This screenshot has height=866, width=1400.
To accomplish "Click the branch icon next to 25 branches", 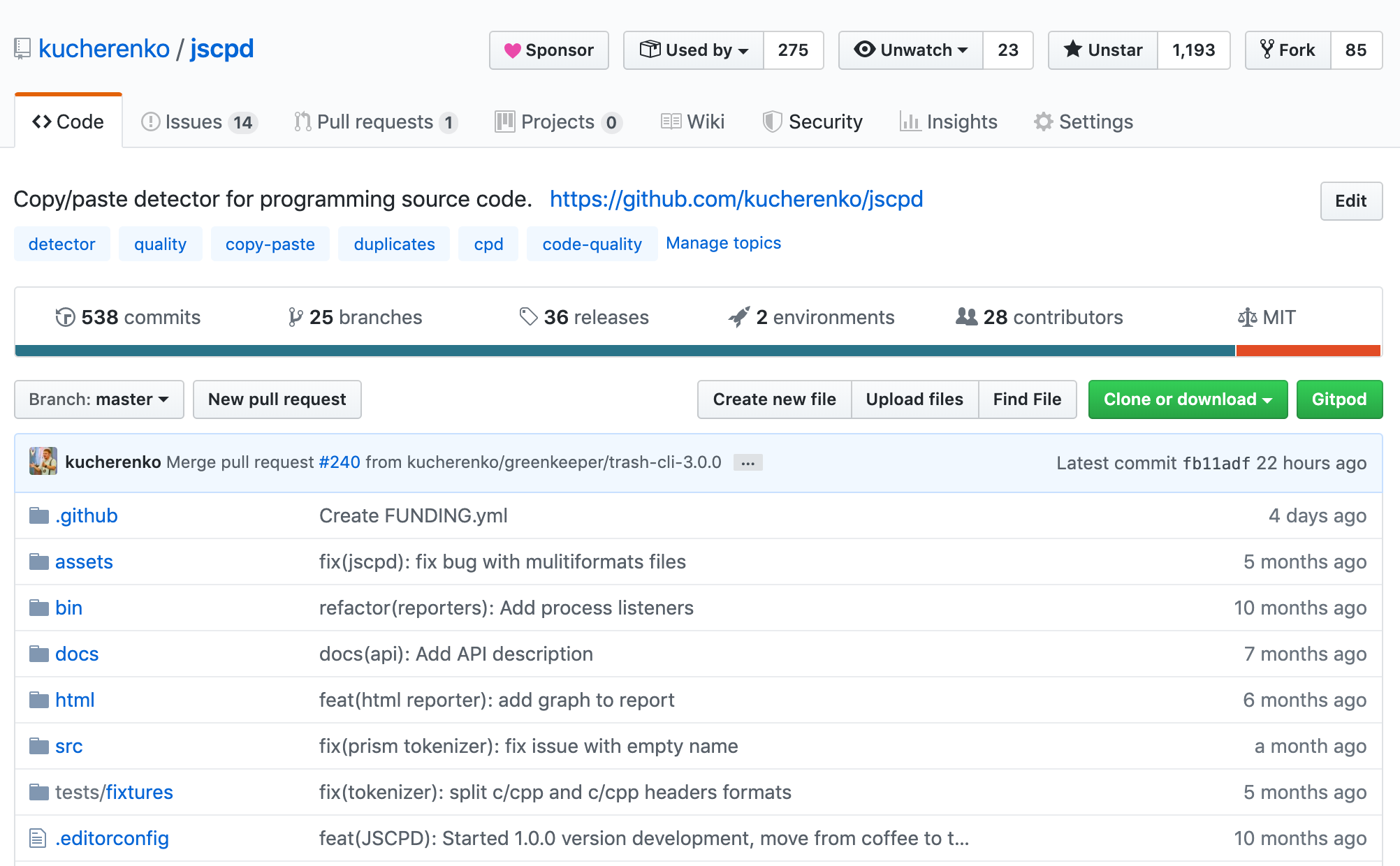I will (x=296, y=317).
